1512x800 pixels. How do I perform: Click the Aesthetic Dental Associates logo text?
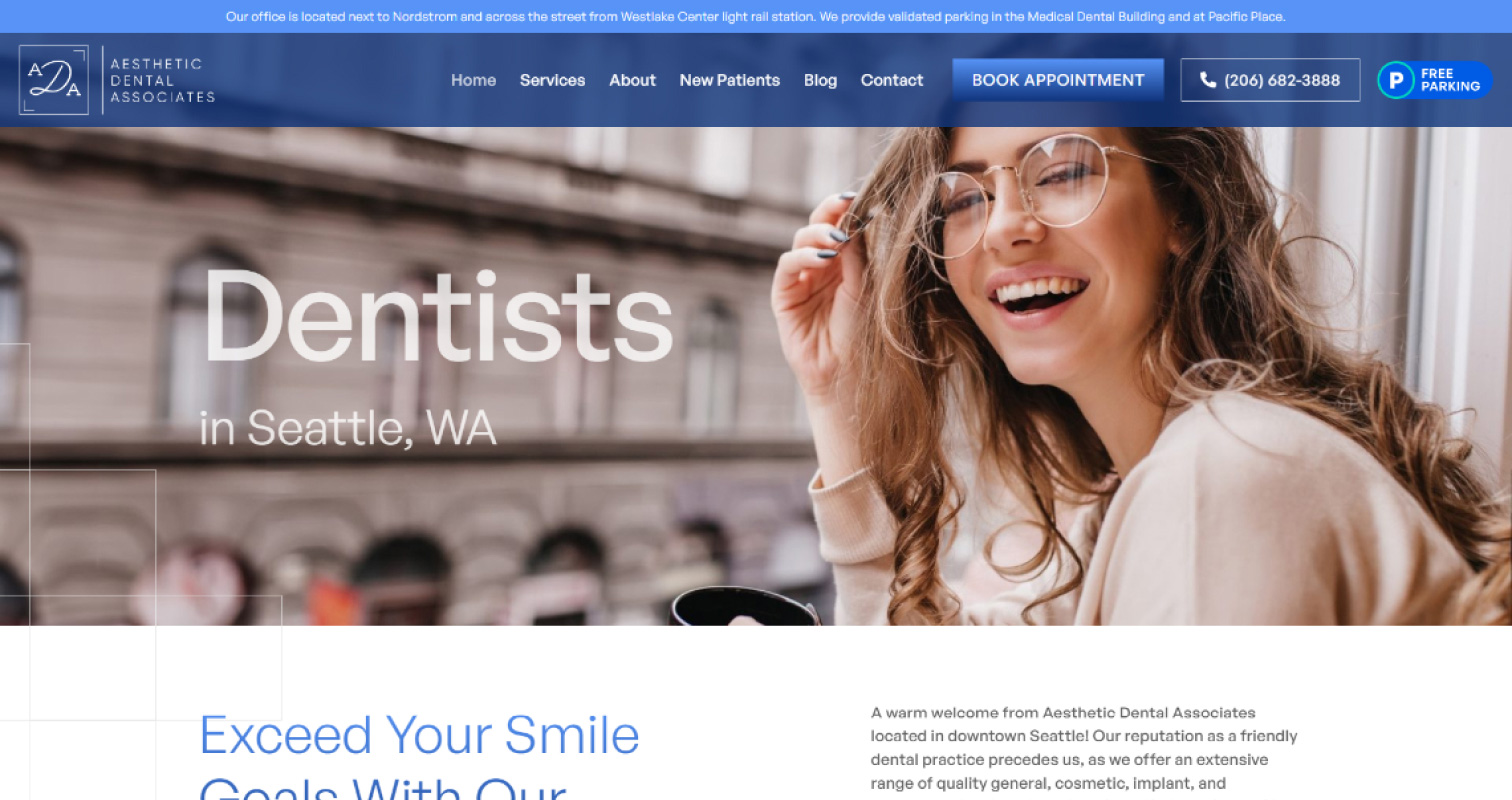(162, 80)
